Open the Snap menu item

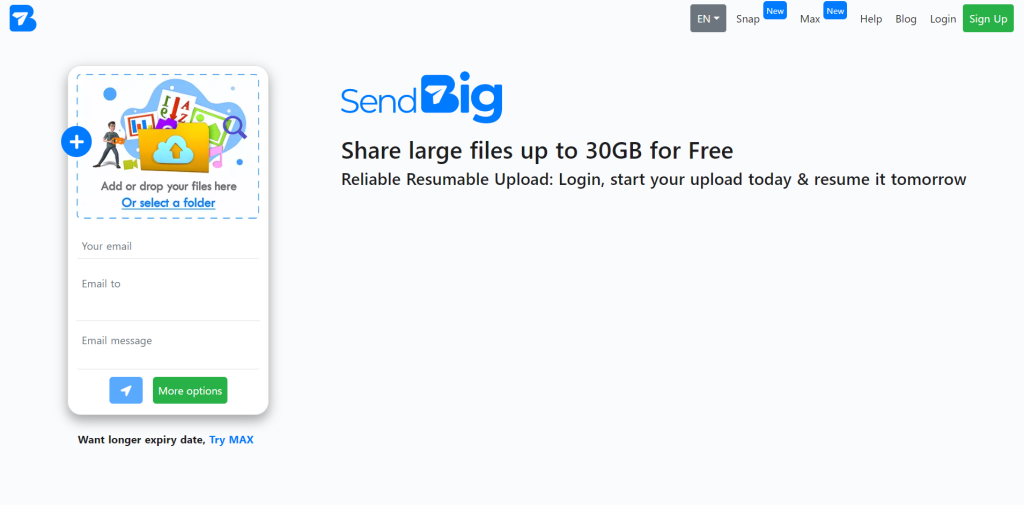[x=748, y=19]
